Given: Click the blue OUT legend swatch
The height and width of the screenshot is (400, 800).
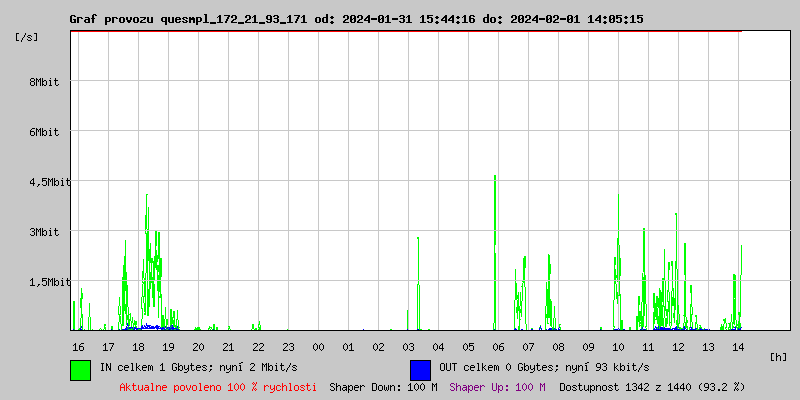Looking at the screenshot, I should click(420, 369).
